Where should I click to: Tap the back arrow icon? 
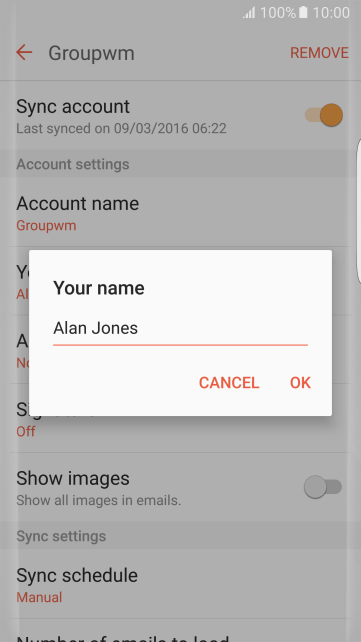[24, 52]
